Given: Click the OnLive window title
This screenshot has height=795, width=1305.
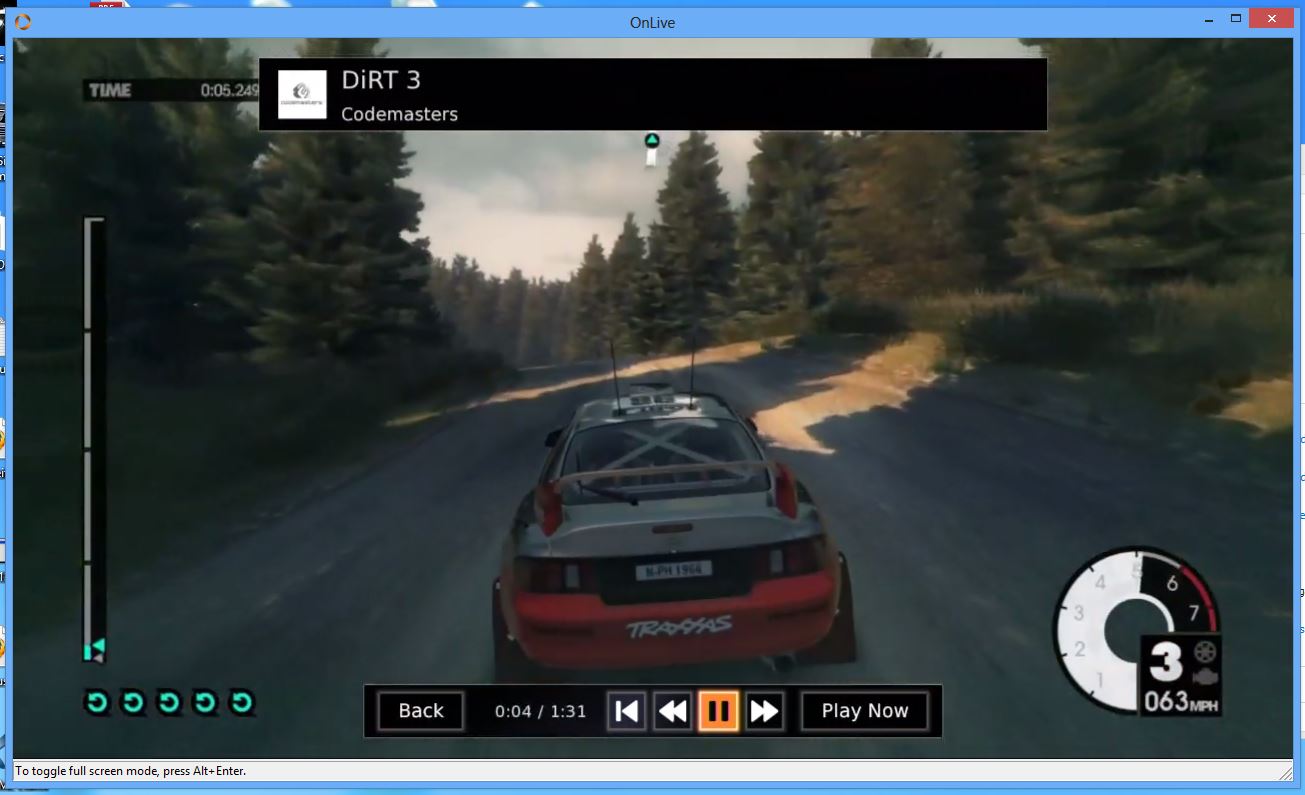Looking at the screenshot, I should click(652, 22).
